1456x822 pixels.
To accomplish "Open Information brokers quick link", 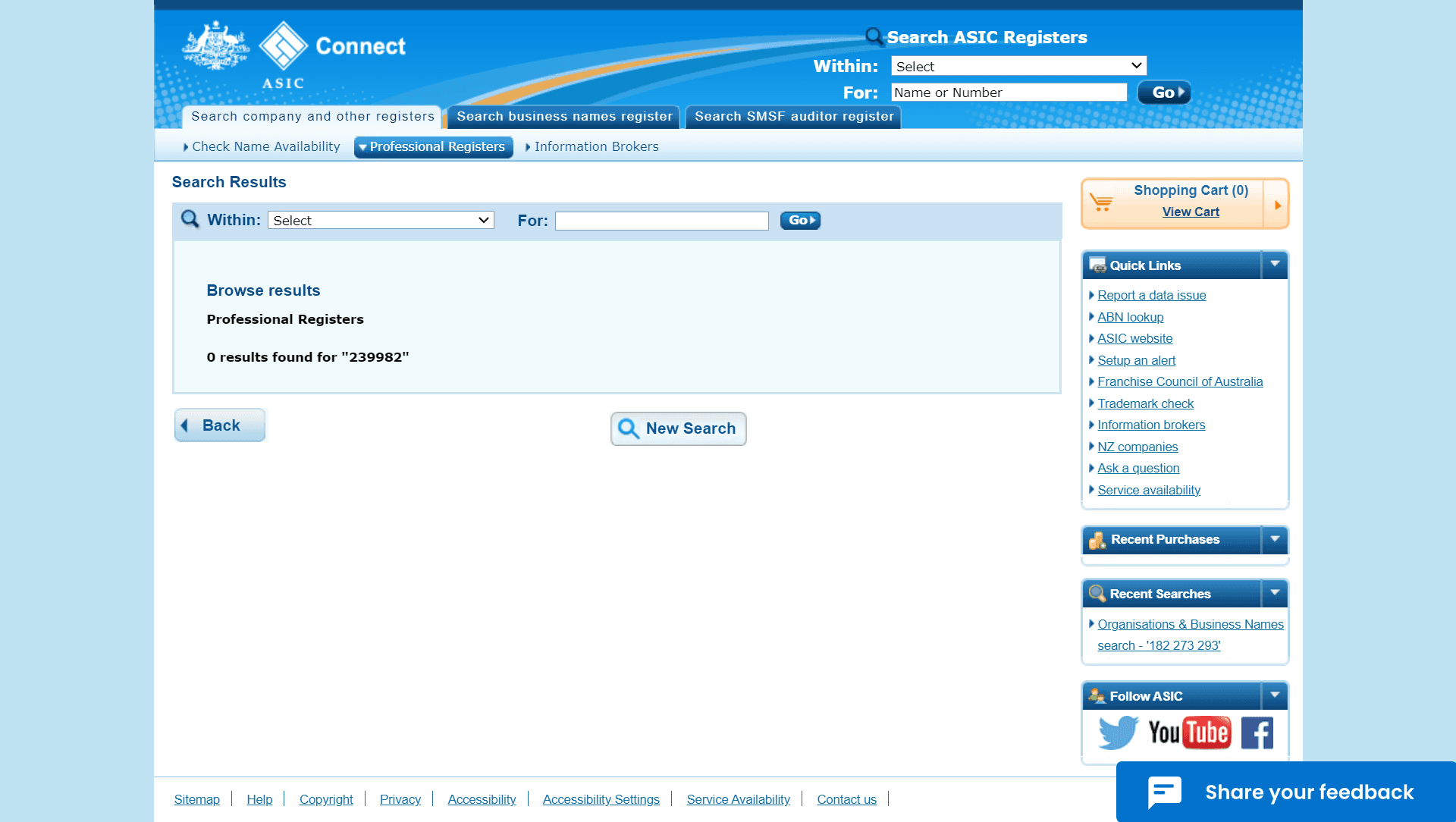I will 1151,425.
